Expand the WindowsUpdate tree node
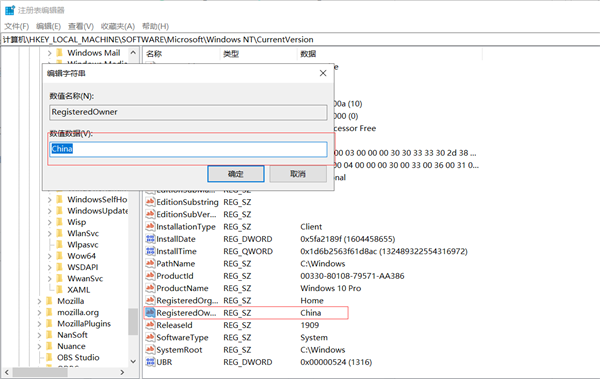Viewport: 600px width, 379px height. [49, 211]
